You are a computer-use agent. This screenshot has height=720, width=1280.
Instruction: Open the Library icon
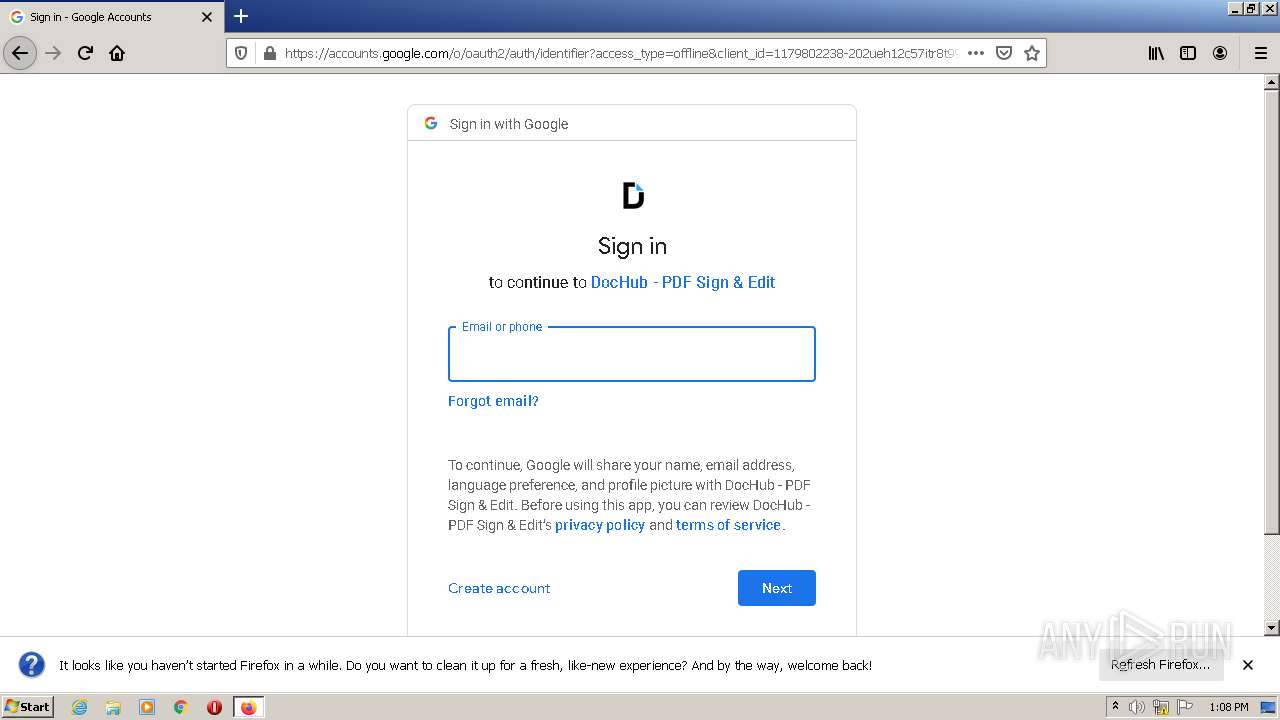1156,53
